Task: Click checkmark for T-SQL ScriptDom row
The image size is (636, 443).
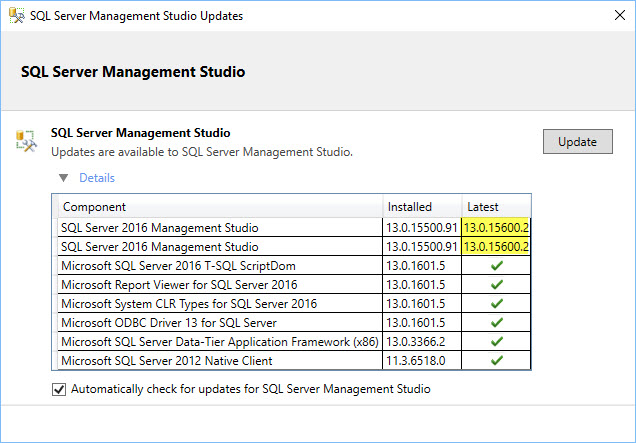Action: tap(496, 266)
